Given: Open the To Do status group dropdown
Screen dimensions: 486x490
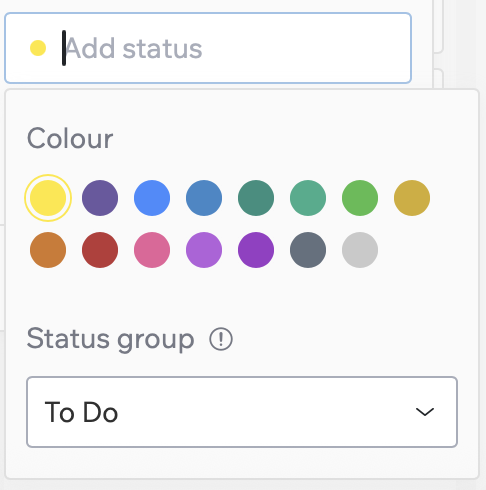Looking at the screenshot, I should 242,412.
